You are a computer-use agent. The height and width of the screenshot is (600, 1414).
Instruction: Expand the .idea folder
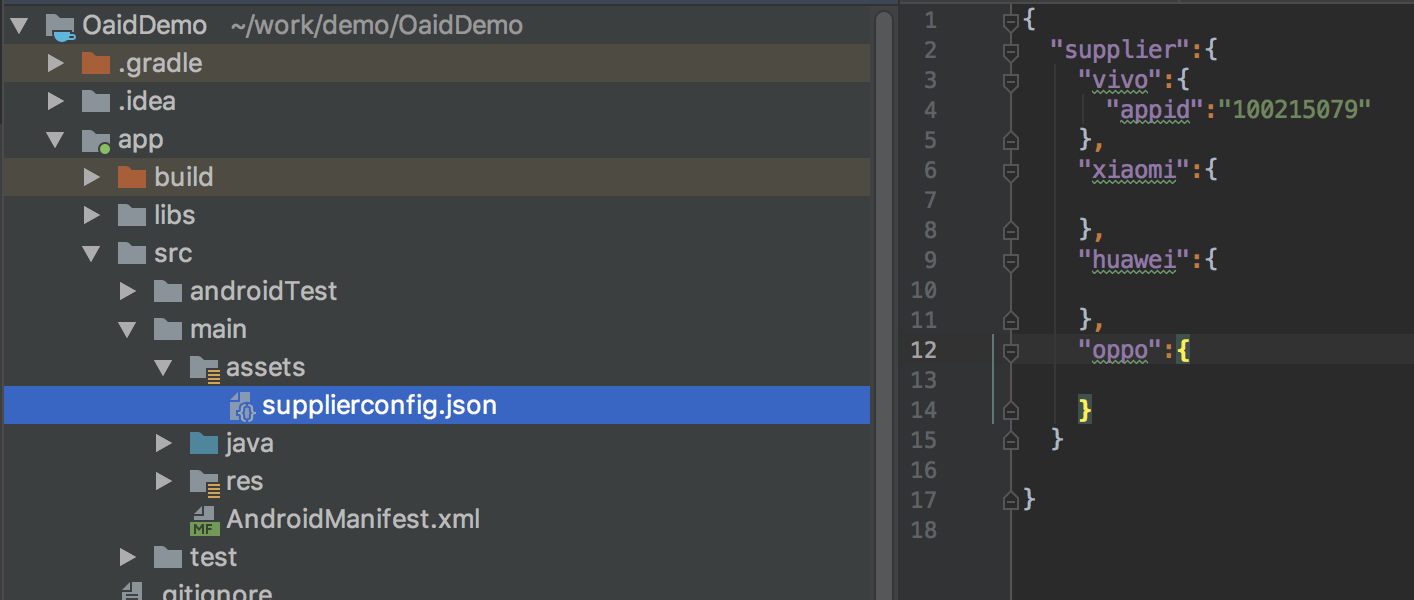[x=57, y=102]
